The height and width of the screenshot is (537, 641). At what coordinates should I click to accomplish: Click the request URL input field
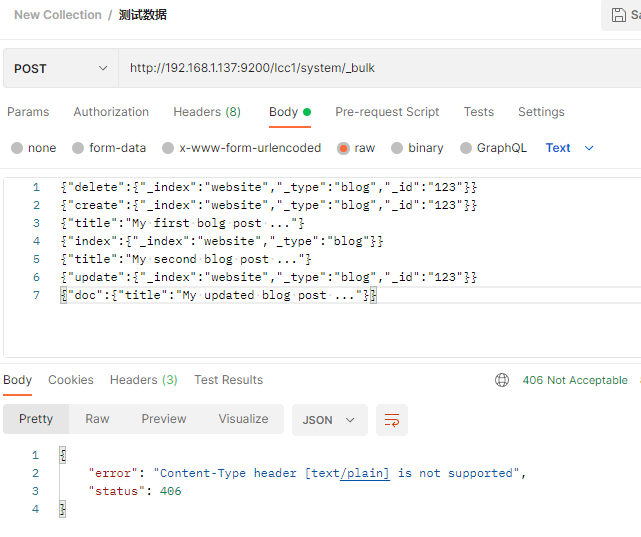tap(380, 69)
